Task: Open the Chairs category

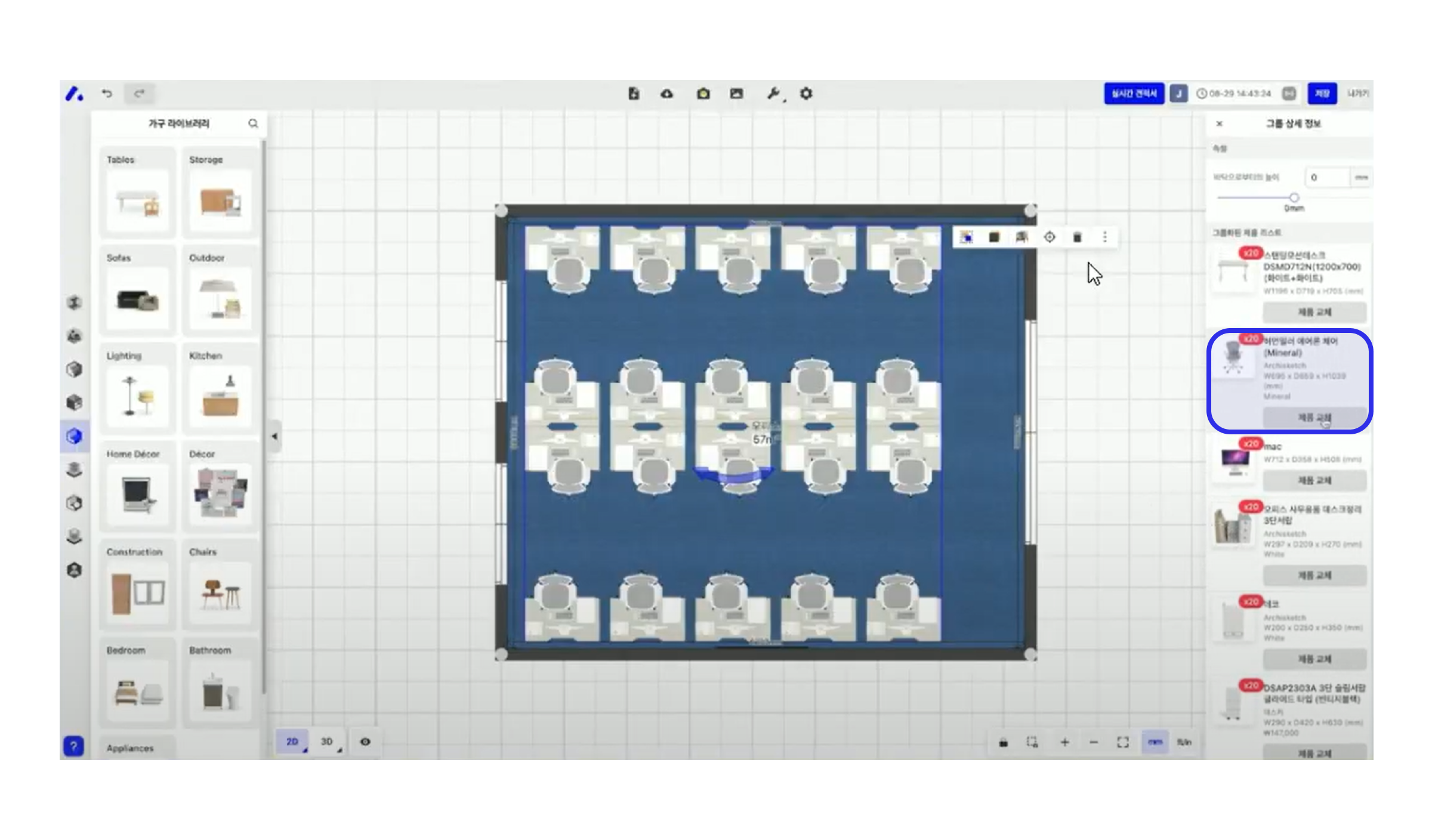Action: (x=220, y=585)
